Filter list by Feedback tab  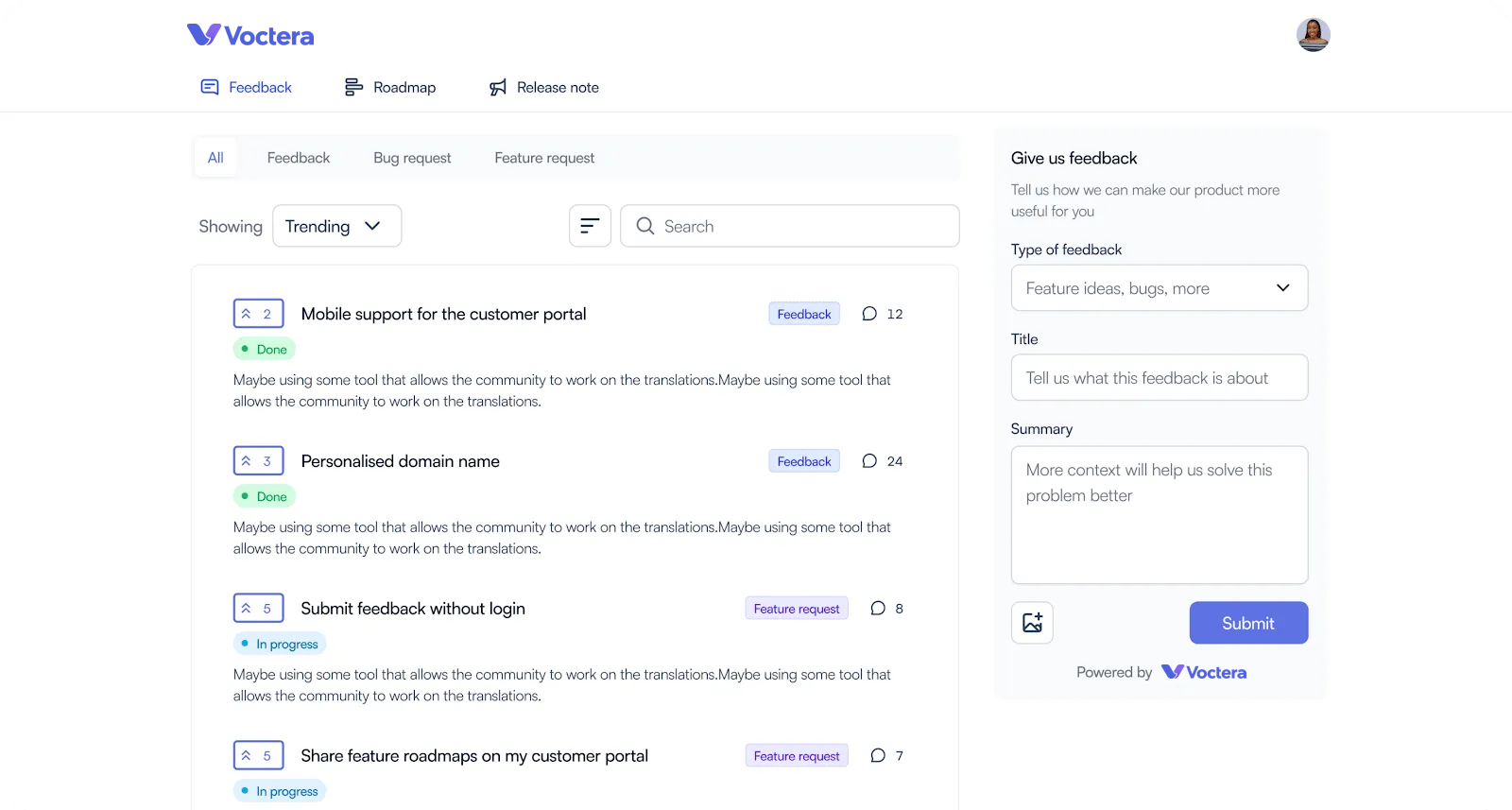point(299,158)
